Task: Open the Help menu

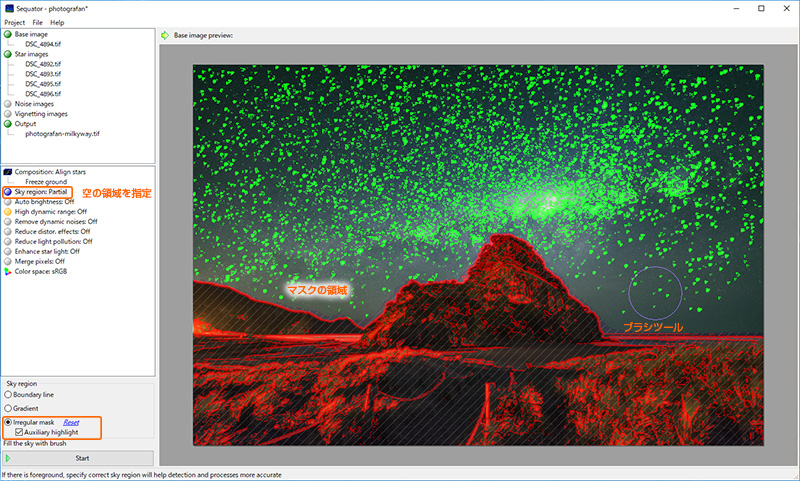Action: 57,22
